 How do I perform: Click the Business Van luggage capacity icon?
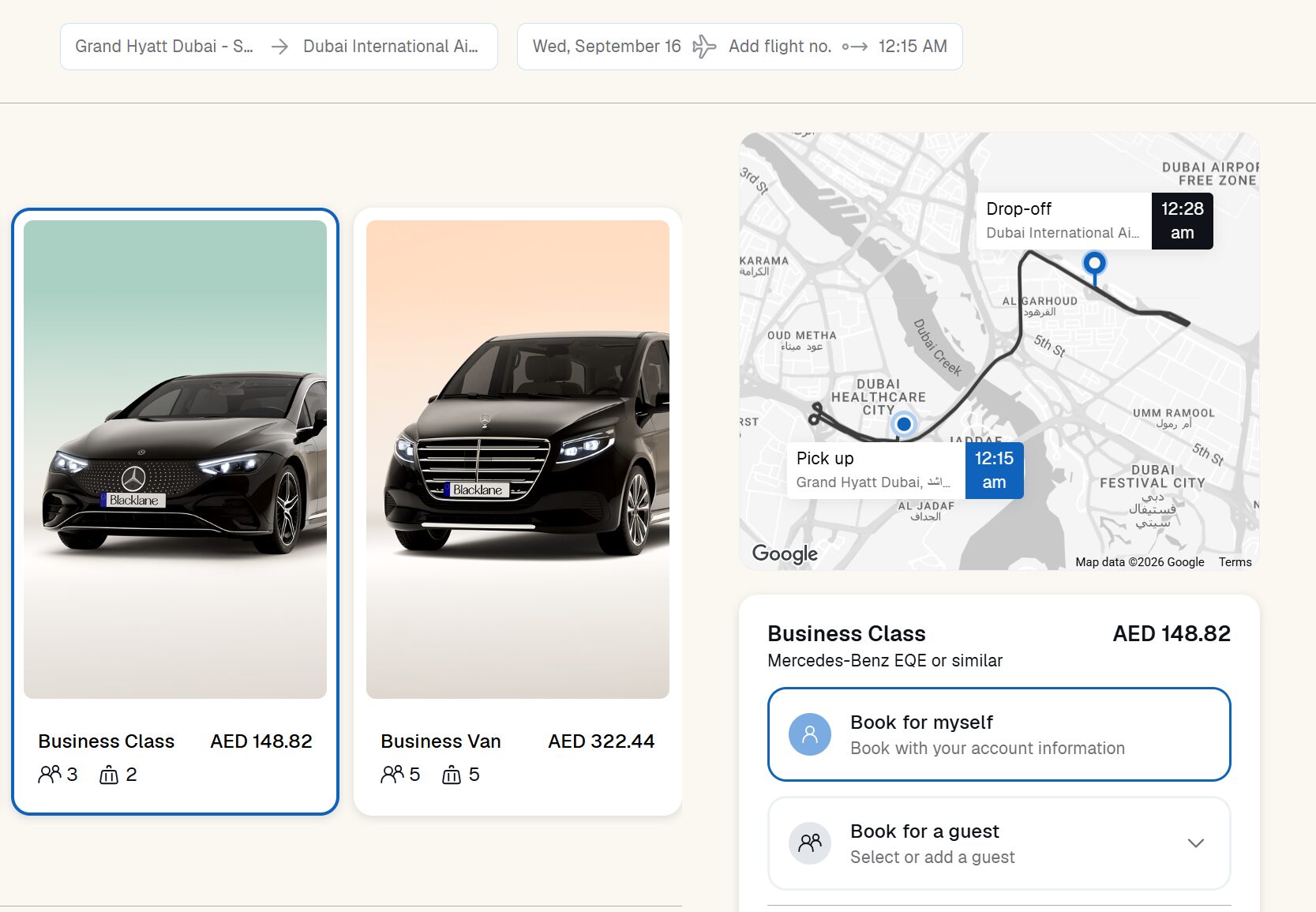pyautogui.click(x=452, y=775)
